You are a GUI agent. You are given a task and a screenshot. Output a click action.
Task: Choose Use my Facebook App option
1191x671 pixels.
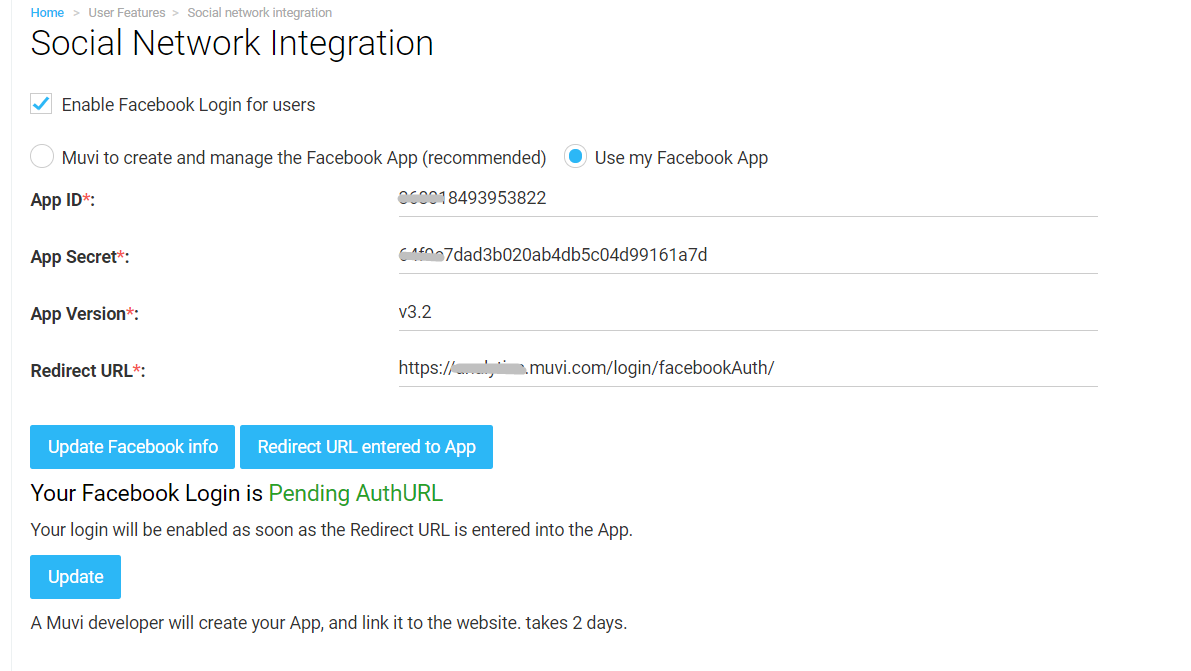click(575, 157)
